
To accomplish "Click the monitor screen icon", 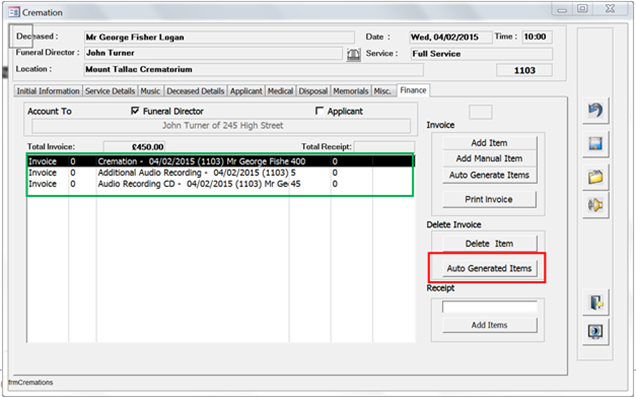I will point(595,332).
